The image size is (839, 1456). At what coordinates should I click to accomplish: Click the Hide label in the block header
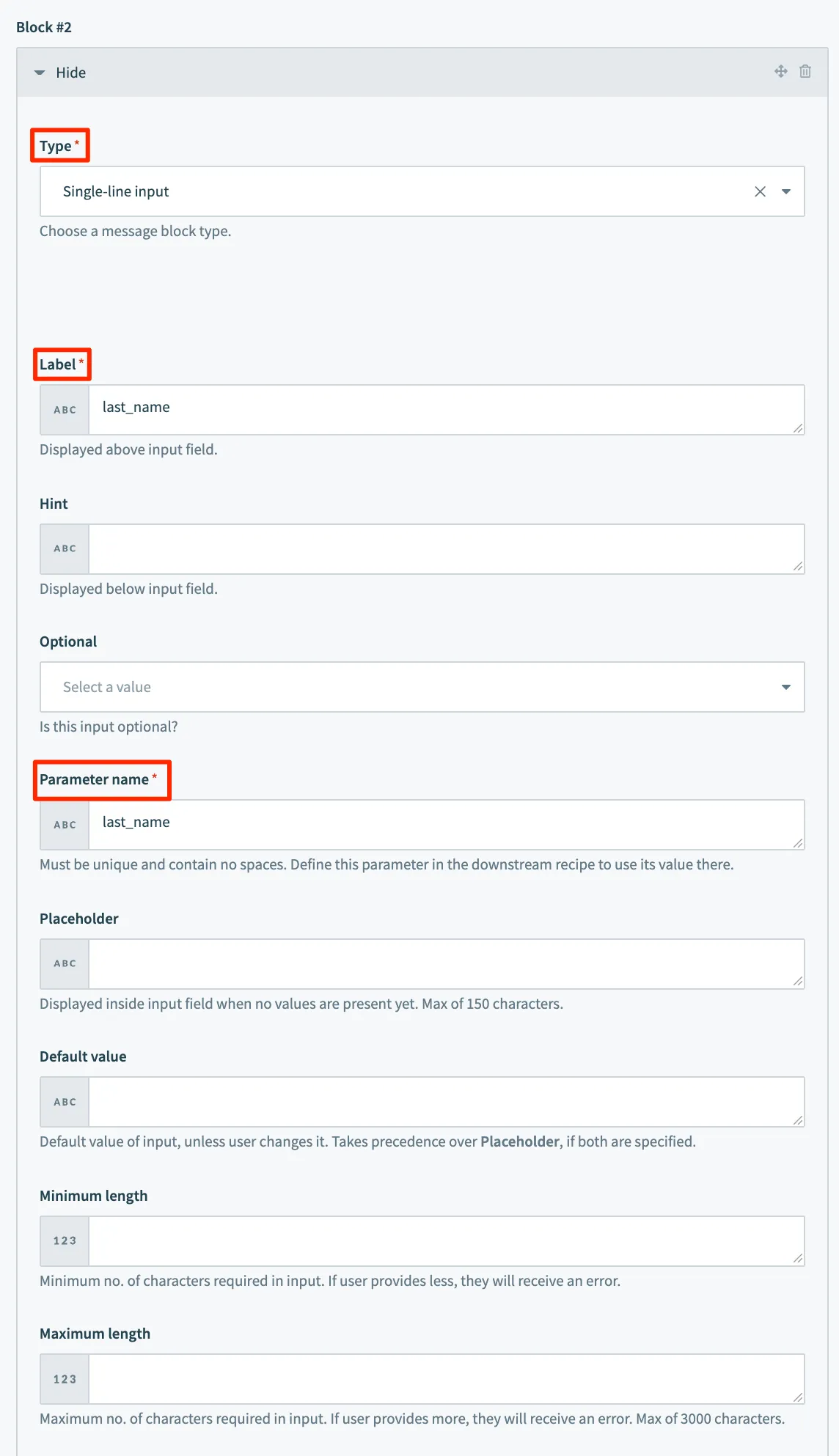(71, 73)
